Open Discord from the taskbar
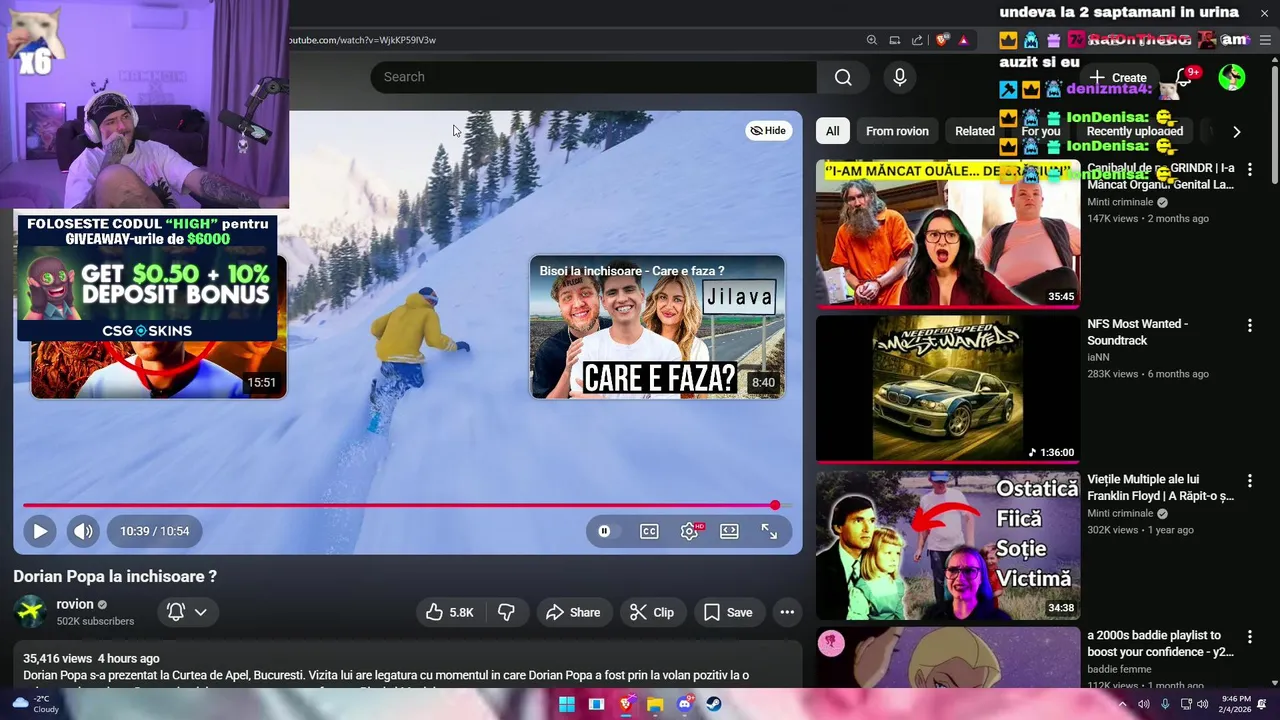The width and height of the screenshot is (1280, 720). 685,704
